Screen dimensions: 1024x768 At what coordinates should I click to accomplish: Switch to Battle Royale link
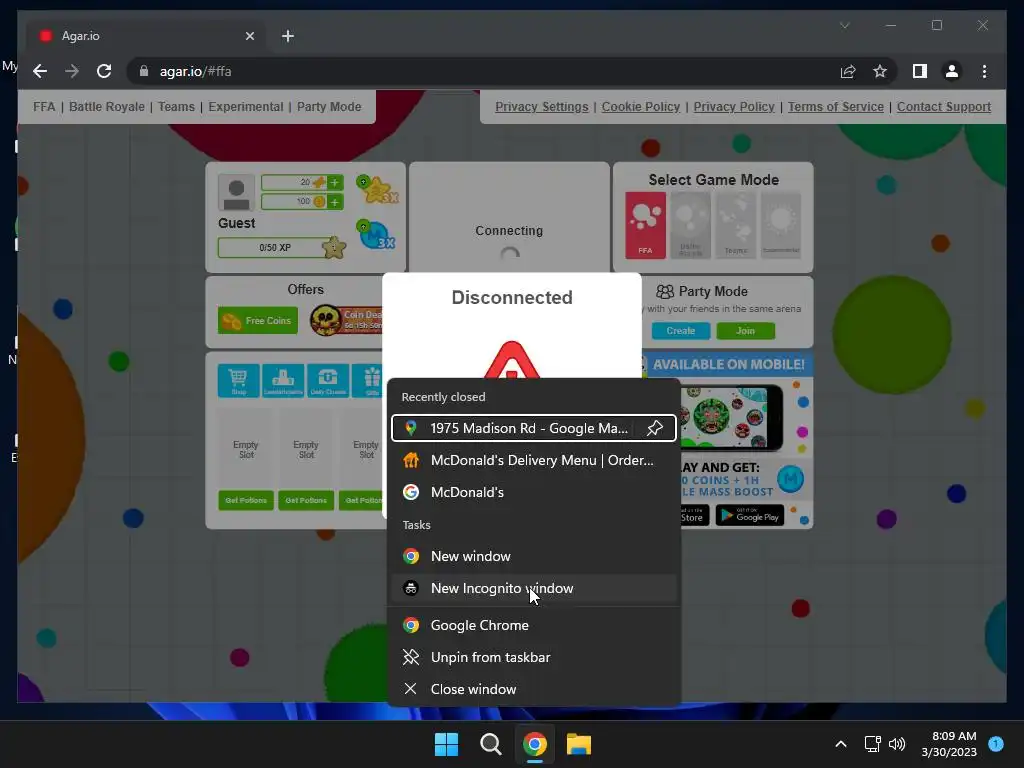click(x=106, y=106)
